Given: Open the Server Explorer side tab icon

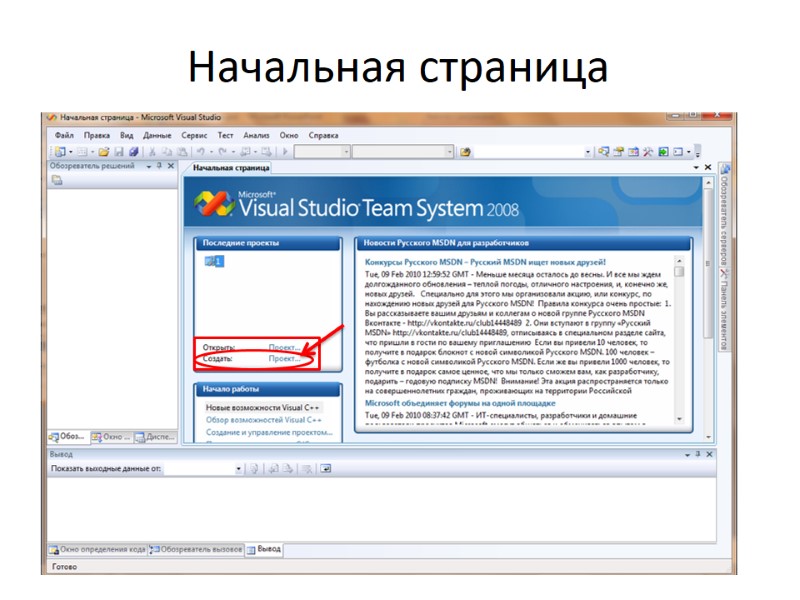Looking at the screenshot, I should 724,169.
